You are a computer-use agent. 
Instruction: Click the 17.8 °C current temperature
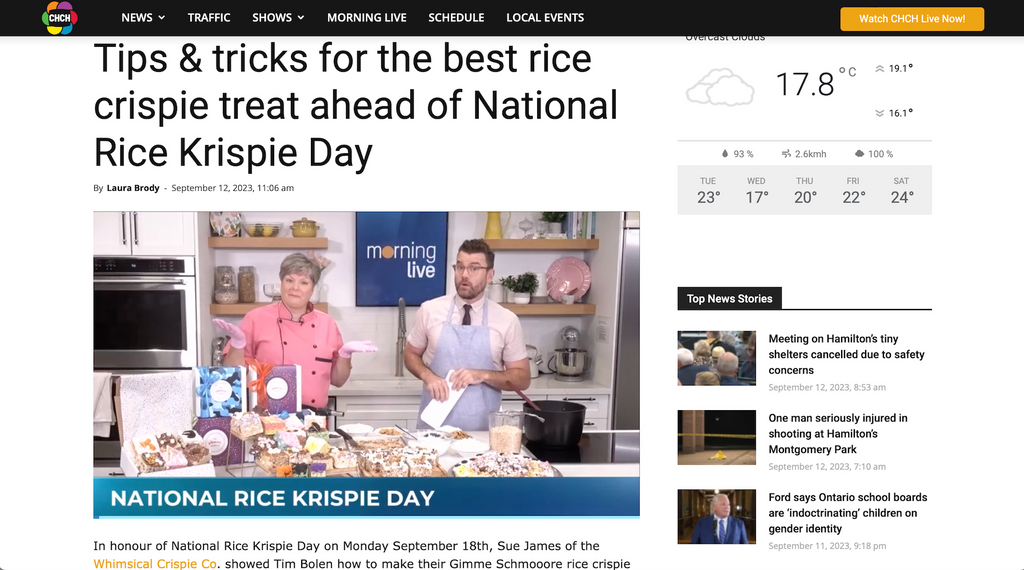(x=816, y=84)
